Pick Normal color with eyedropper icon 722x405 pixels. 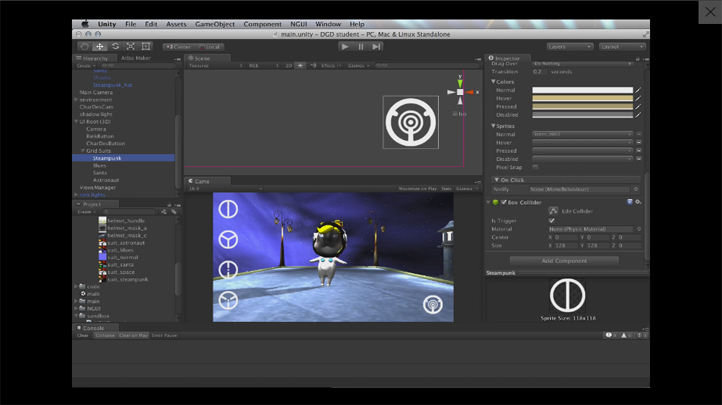point(638,90)
